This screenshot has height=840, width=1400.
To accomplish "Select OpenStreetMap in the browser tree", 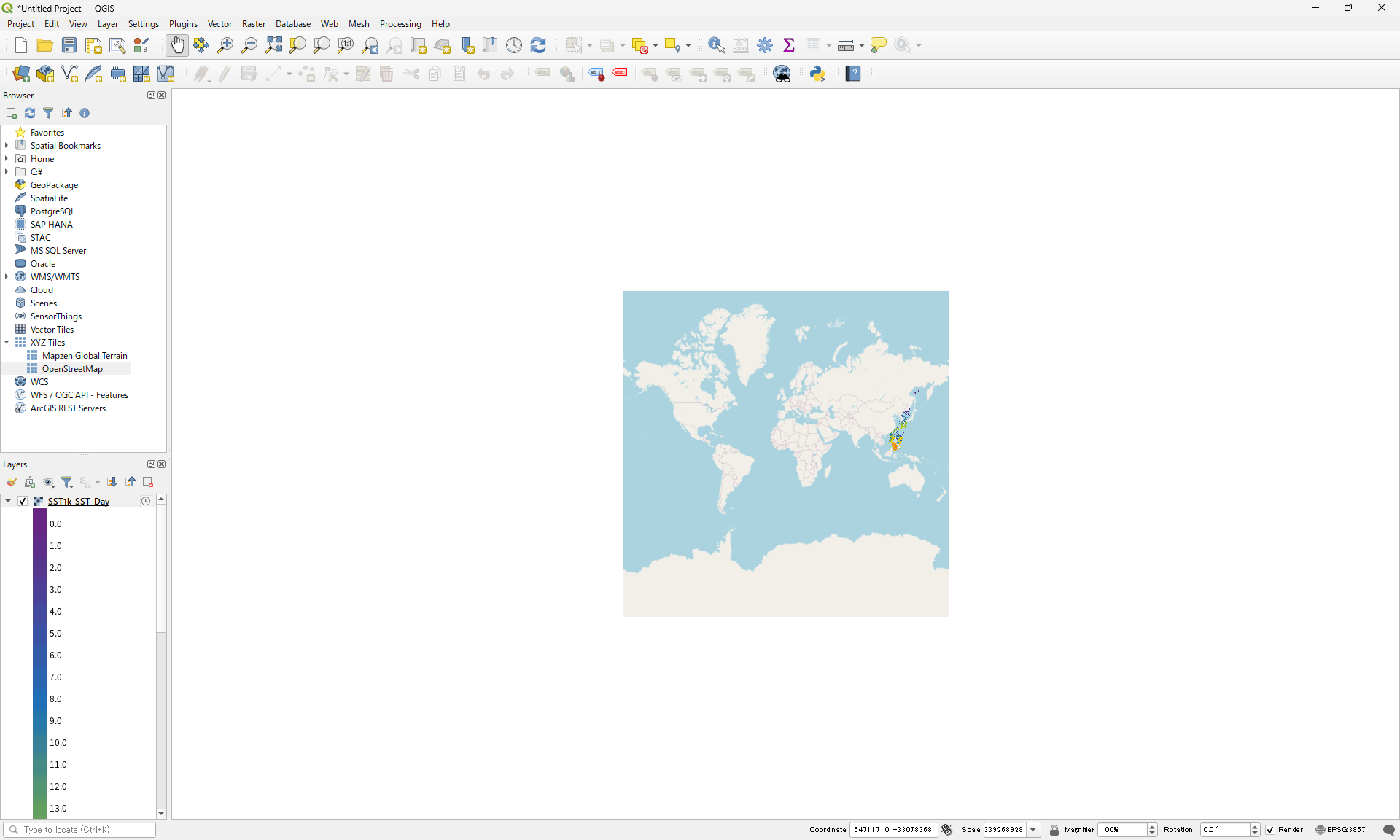I will pos(72,369).
